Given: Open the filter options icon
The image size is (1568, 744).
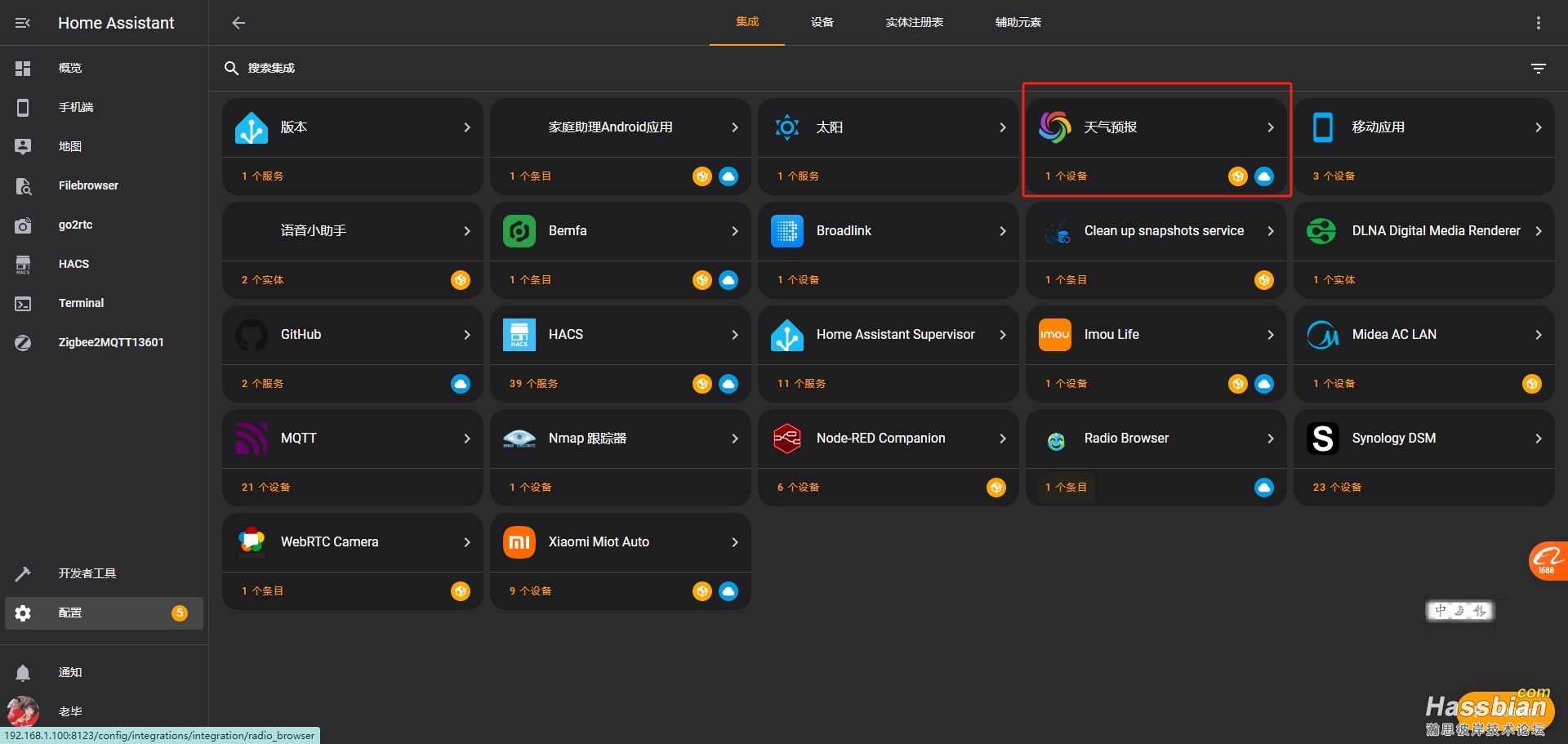Looking at the screenshot, I should click(1539, 69).
